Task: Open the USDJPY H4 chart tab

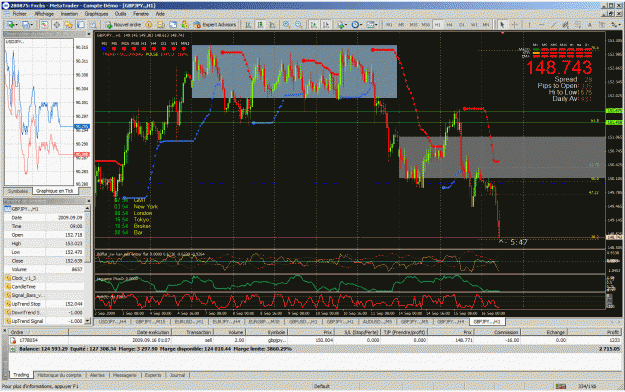Action: pyautogui.click(x=113, y=321)
